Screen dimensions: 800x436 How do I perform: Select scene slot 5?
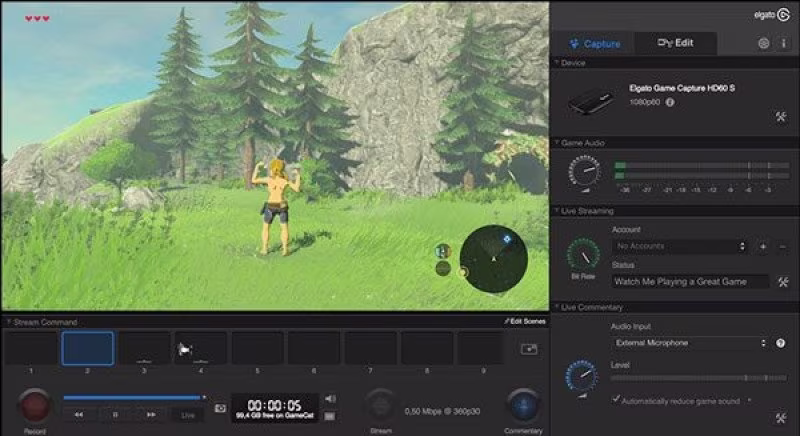pos(257,348)
